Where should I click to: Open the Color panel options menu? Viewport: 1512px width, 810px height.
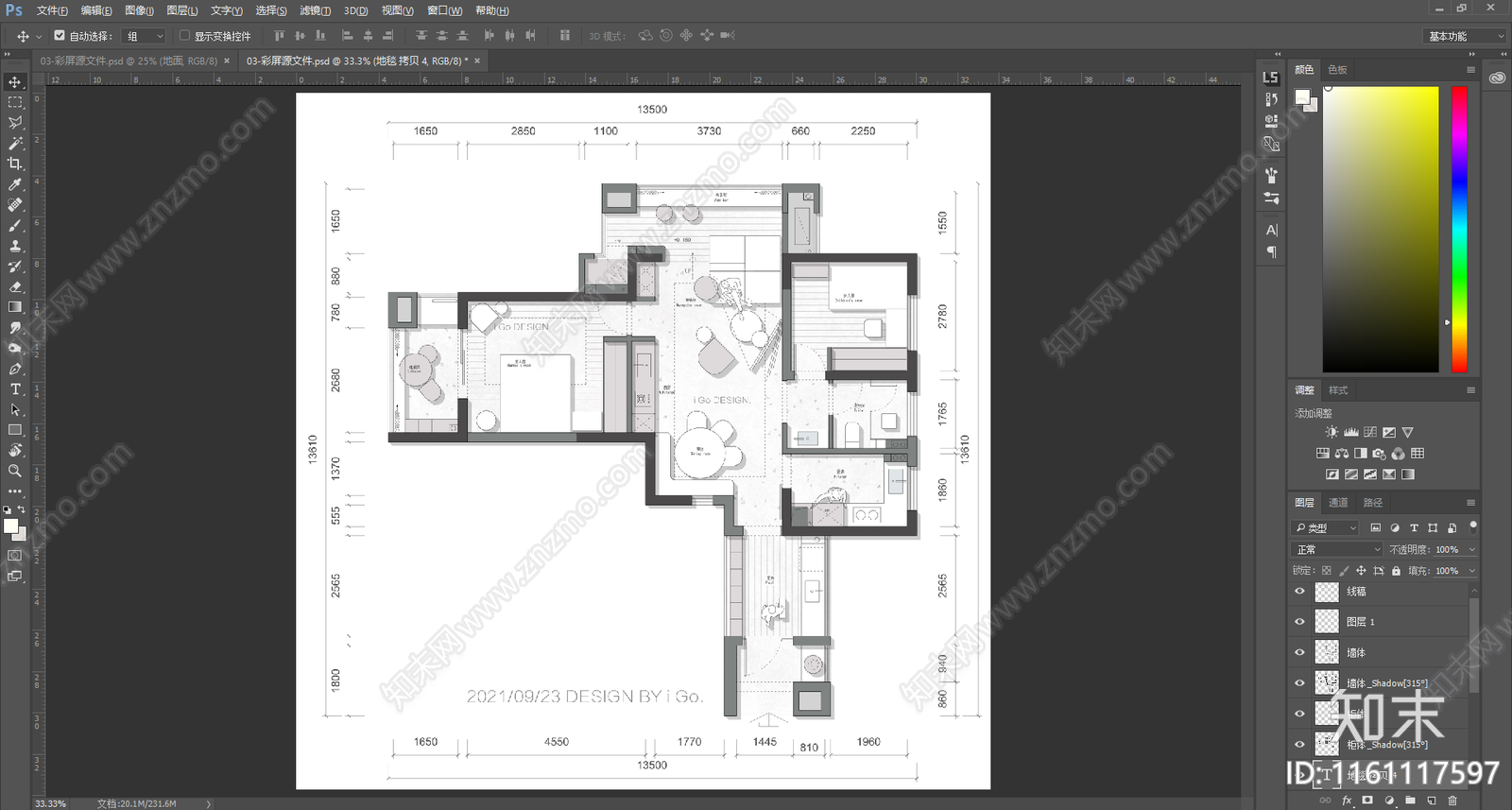click(1470, 70)
